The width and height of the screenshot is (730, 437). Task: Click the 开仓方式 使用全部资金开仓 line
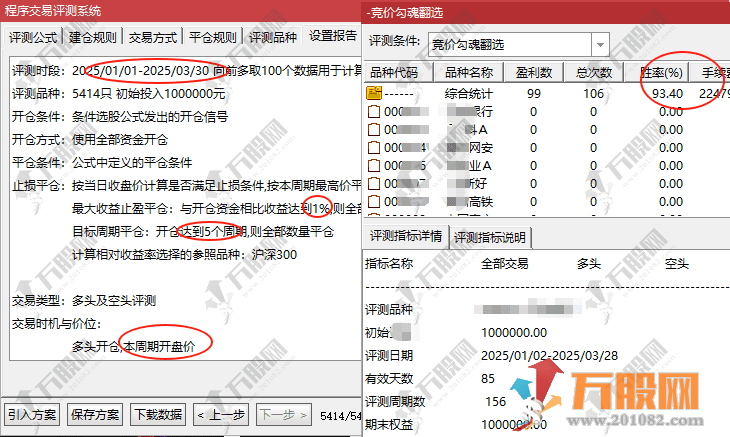[90, 140]
